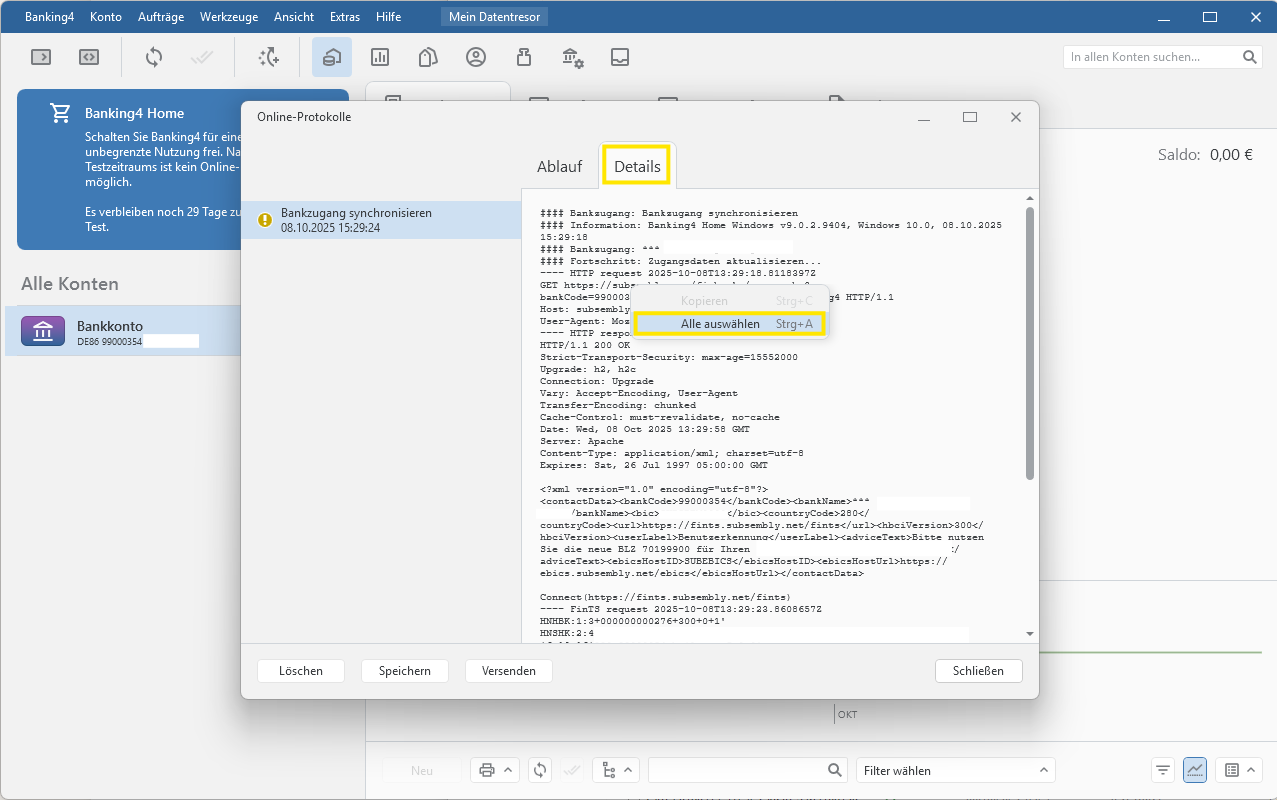Click the Schließen button

coord(979,671)
